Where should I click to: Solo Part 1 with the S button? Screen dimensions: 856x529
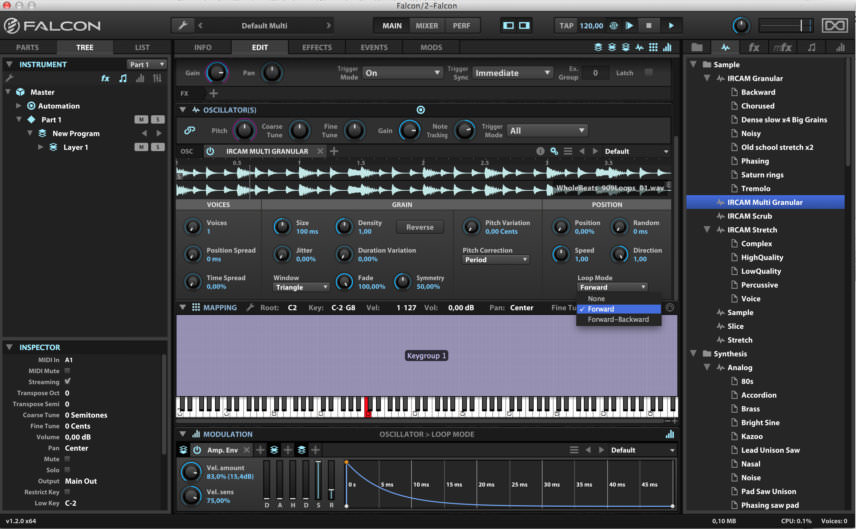(x=157, y=120)
